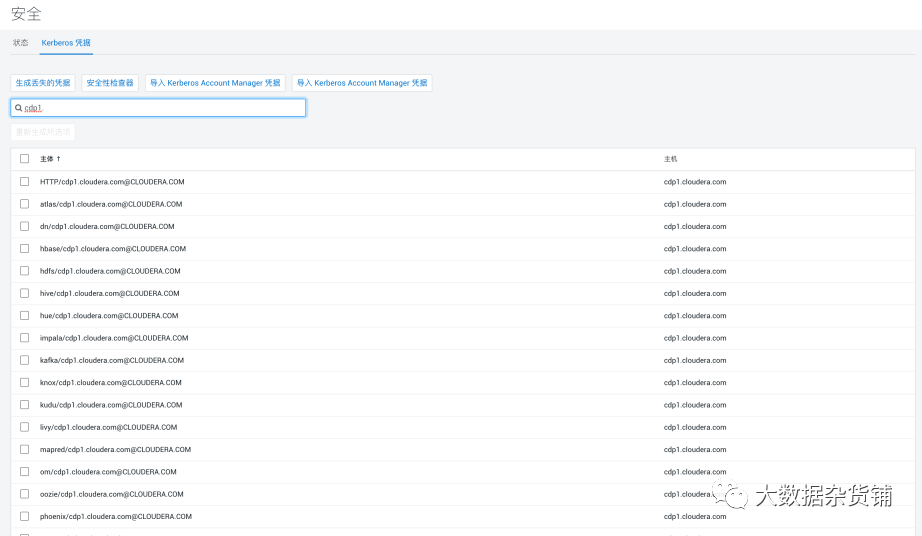Click principal hdfs/cdp1.cloudera.com@CLOUDERA.COM
Screen dimensions: 922x536
point(110,272)
